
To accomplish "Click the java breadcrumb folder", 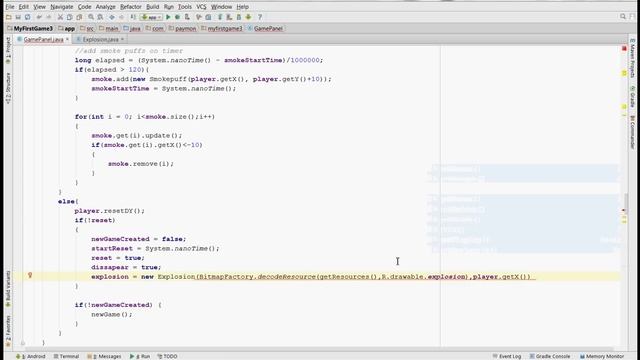I will pos(132,29).
